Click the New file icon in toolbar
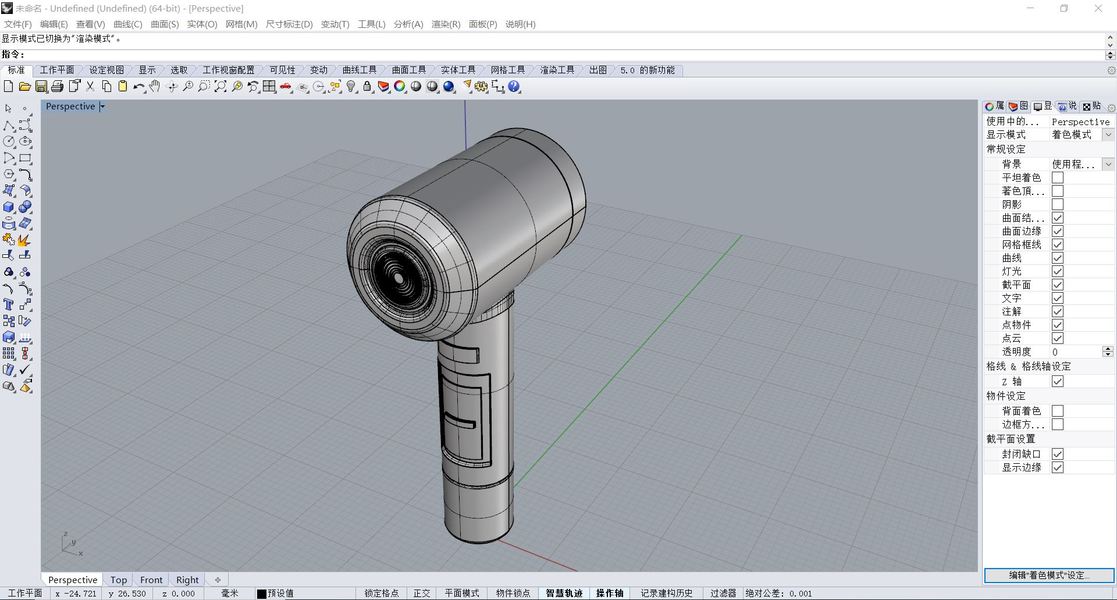1117x600 pixels. tap(9, 86)
